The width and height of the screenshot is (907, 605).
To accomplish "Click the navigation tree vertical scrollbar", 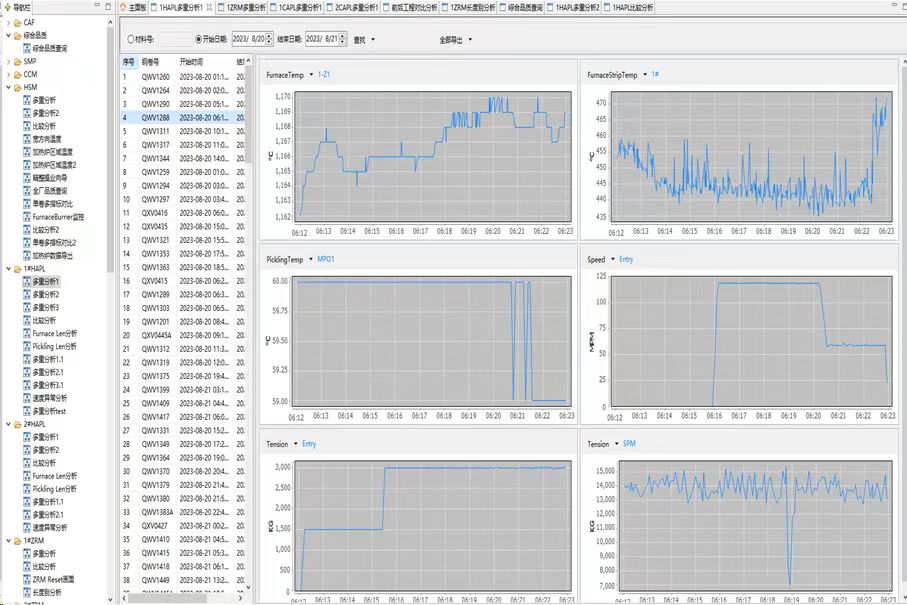I will [110, 310].
